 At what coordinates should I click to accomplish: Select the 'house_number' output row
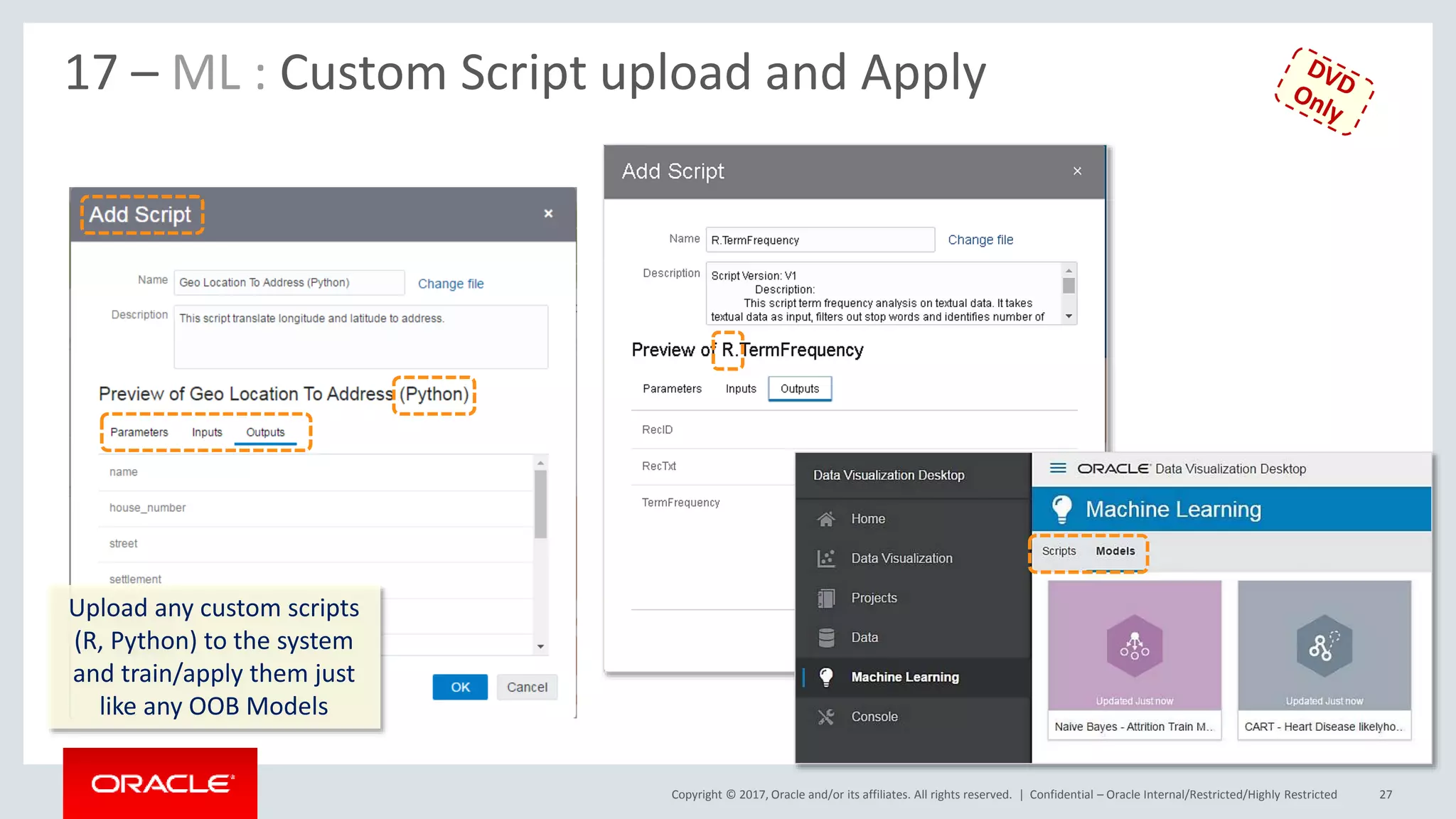point(316,508)
